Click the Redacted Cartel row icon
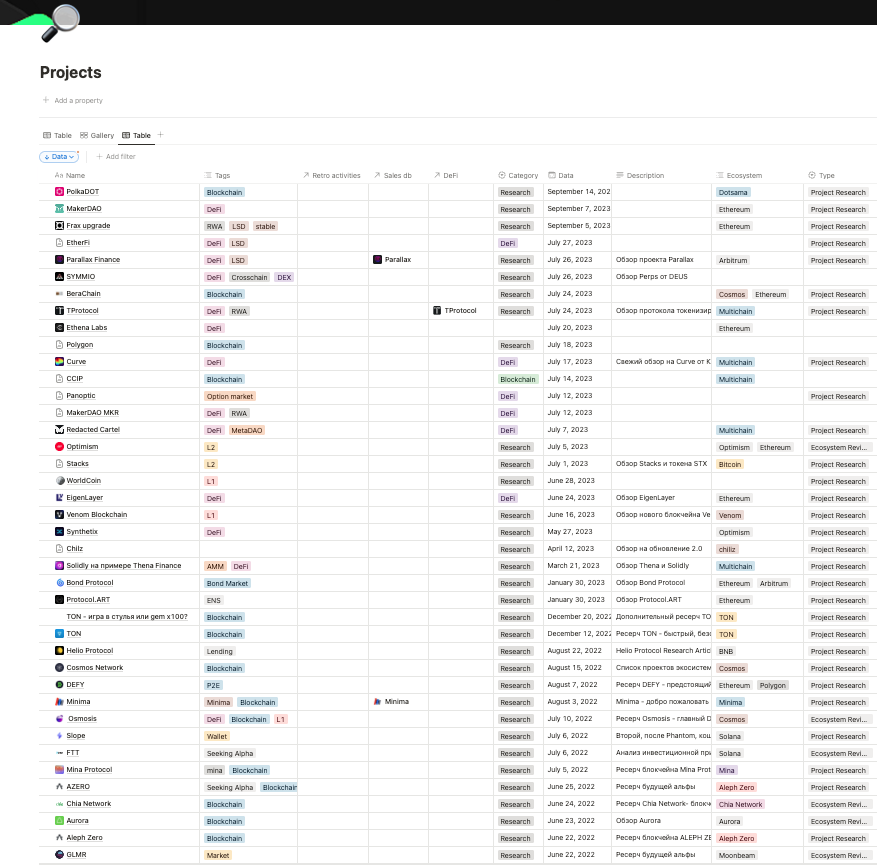Screen dimensions: 877x868 (x=59, y=430)
